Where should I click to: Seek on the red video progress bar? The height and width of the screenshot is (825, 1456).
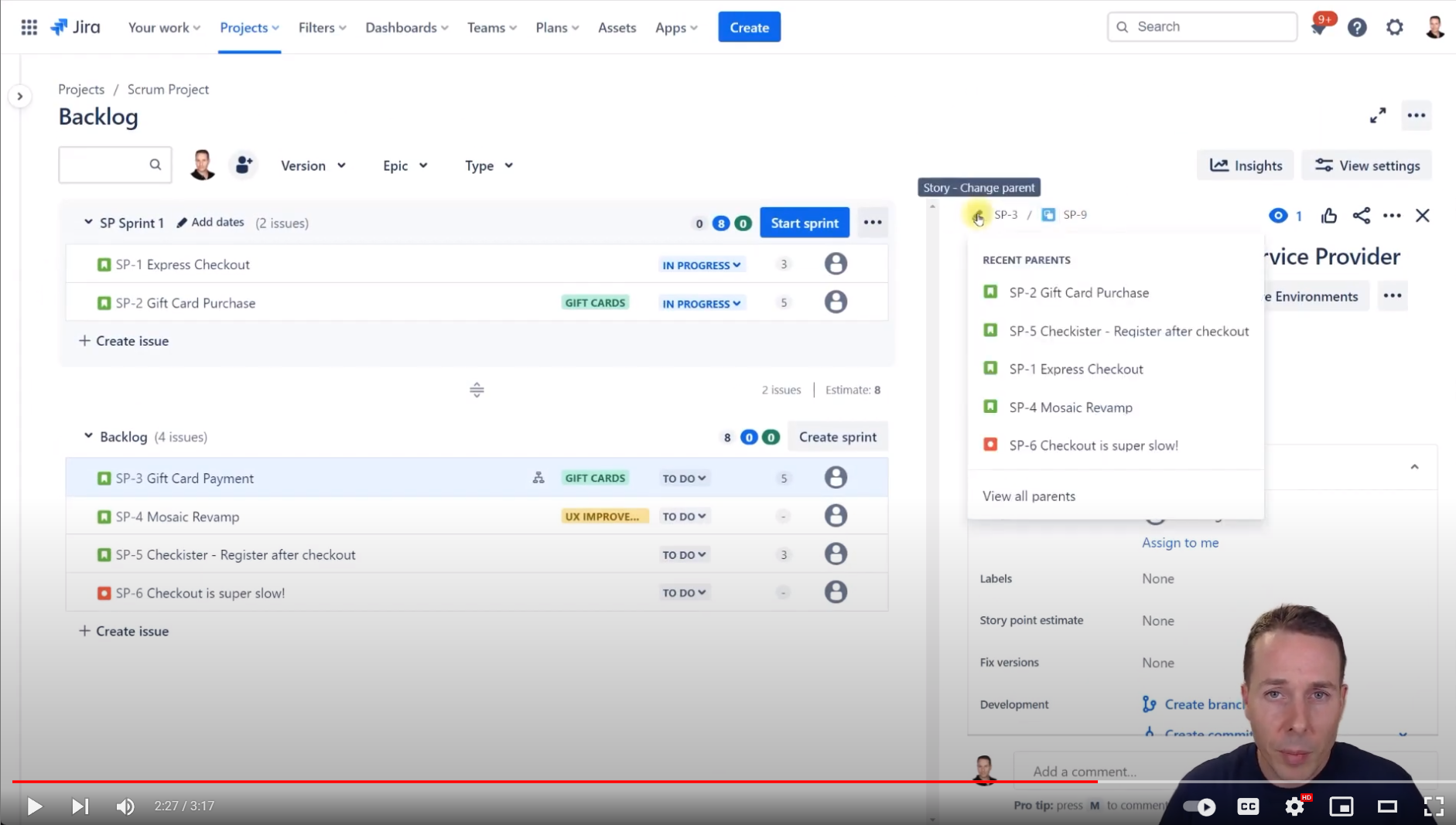(554, 782)
